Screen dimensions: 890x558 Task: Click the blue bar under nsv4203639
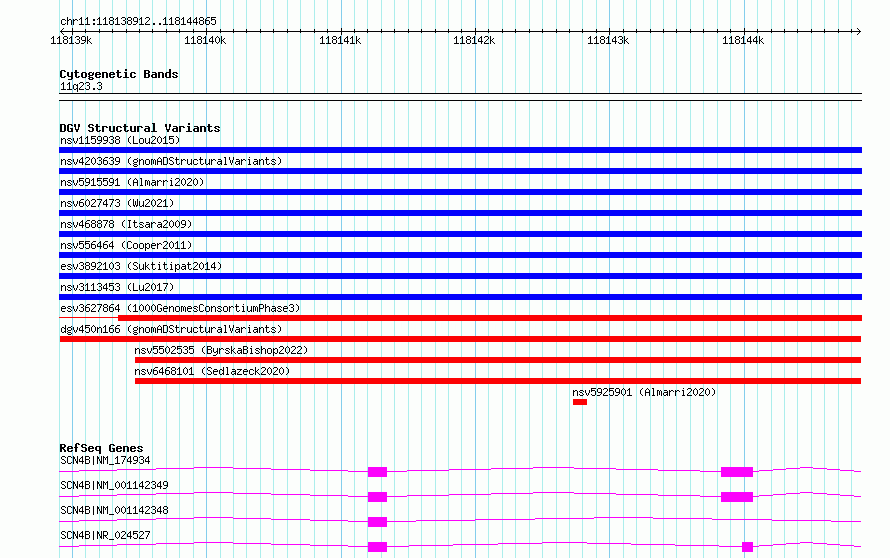pyautogui.click(x=460, y=171)
